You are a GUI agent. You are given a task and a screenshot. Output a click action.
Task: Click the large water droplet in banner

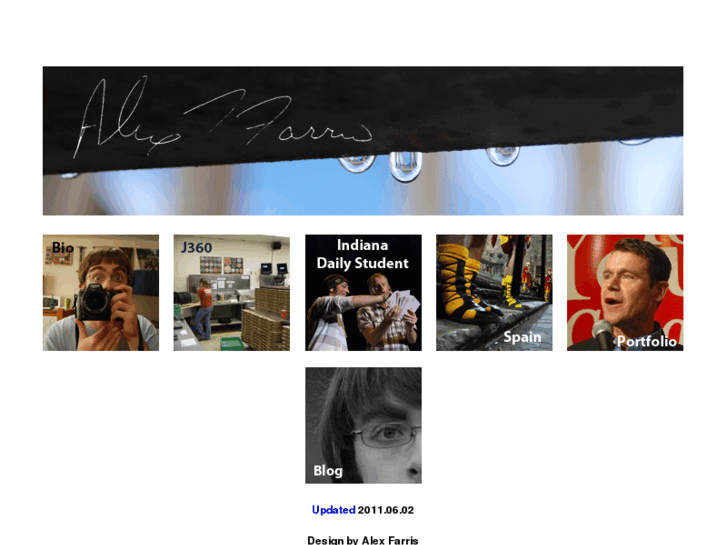point(405,166)
